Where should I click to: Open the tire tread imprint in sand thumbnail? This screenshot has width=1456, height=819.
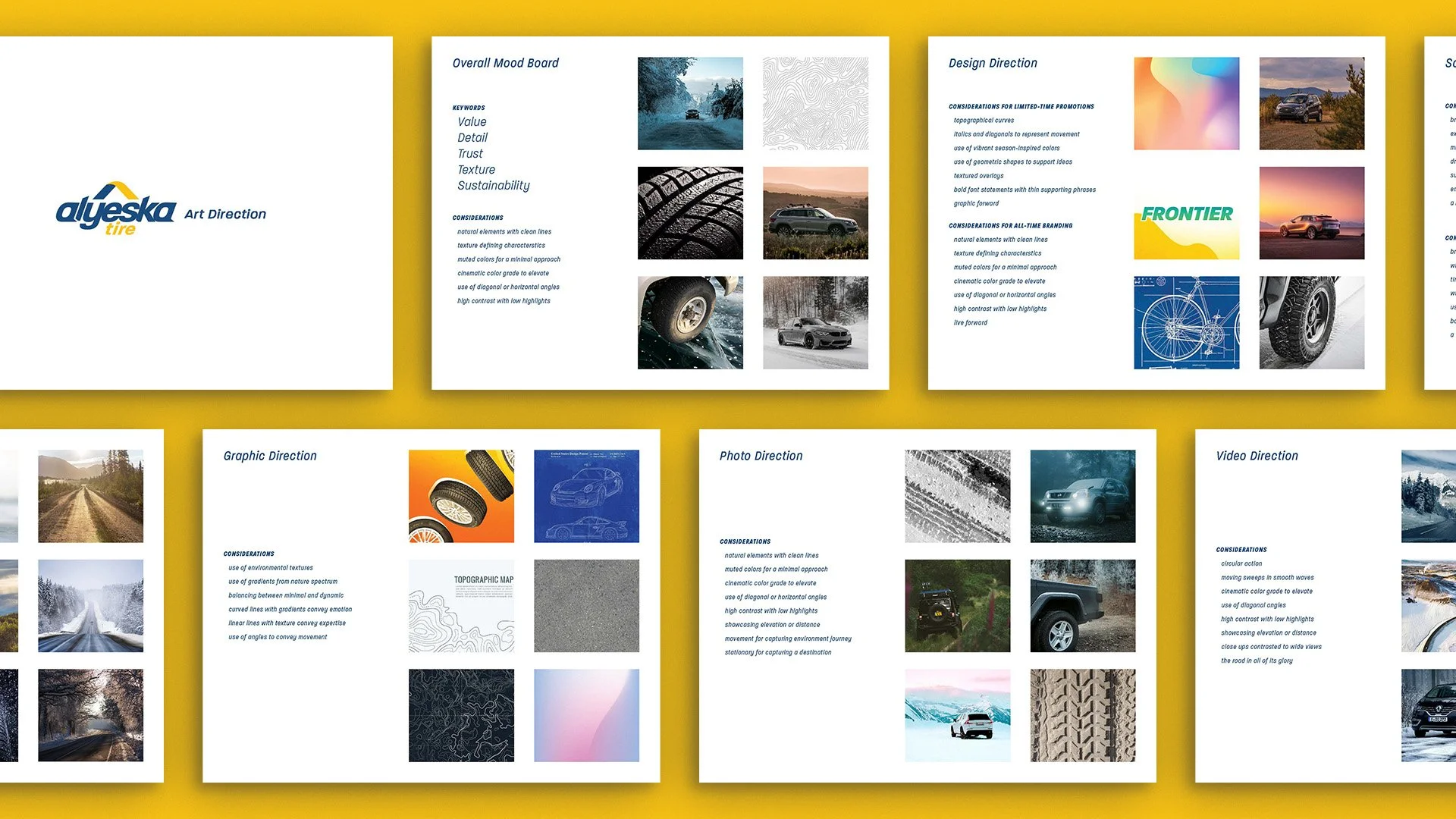pos(1082,715)
